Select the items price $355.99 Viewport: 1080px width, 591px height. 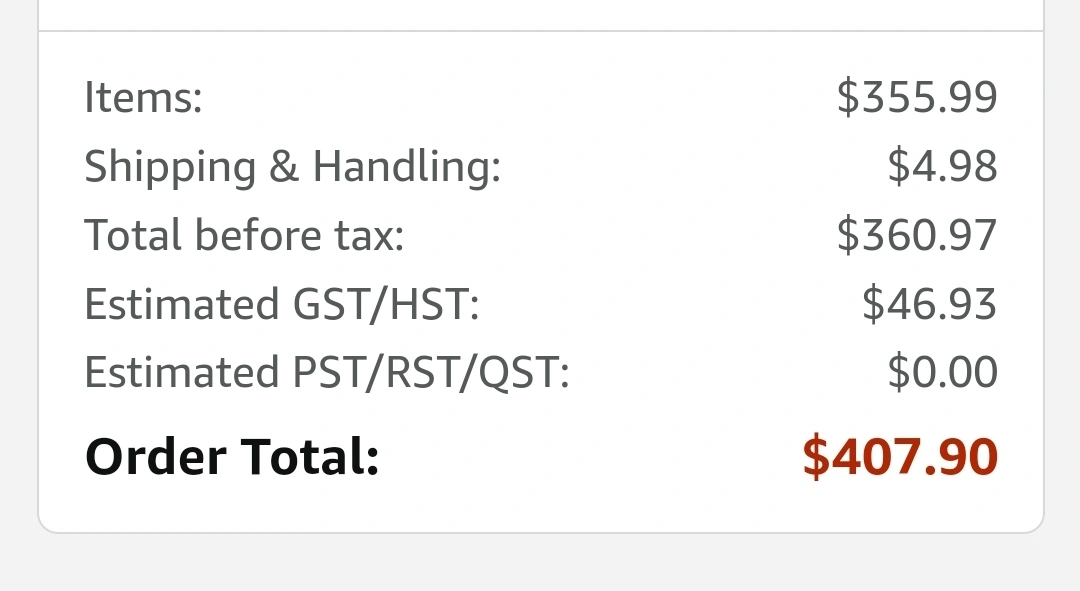click(x=917, y=97)
